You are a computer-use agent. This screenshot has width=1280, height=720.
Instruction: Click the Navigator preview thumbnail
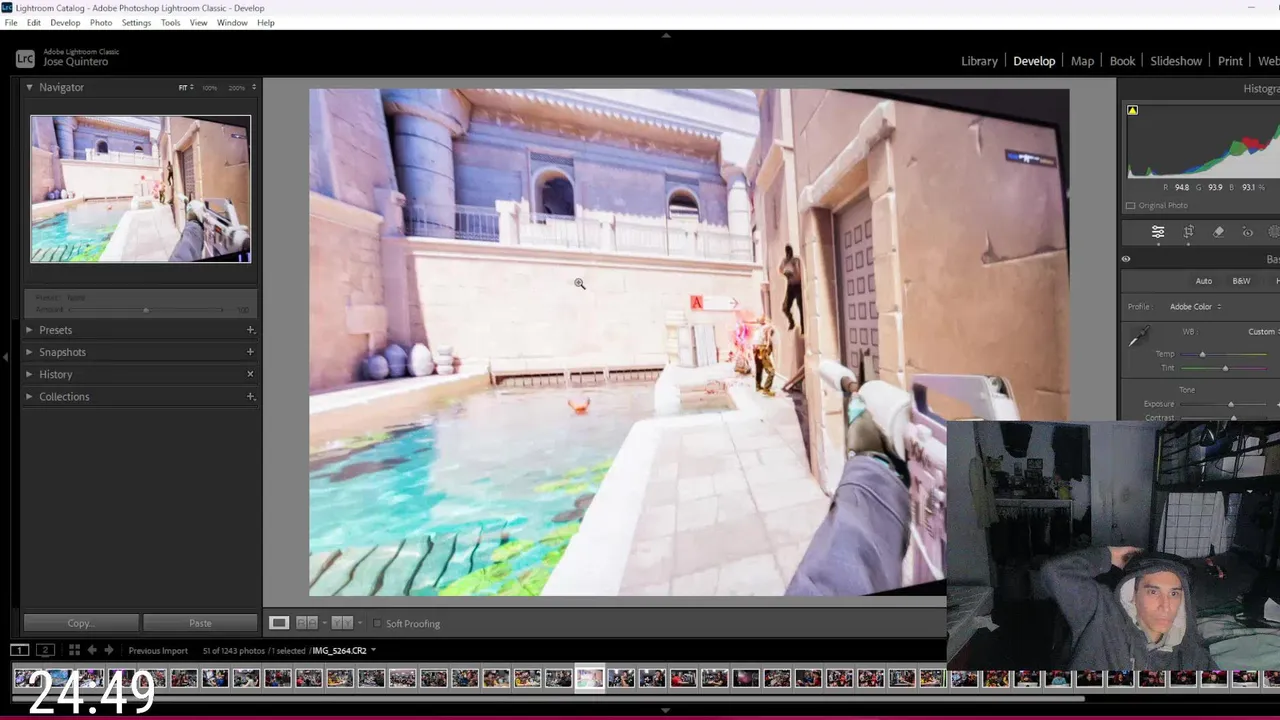(x=140, y=189)
